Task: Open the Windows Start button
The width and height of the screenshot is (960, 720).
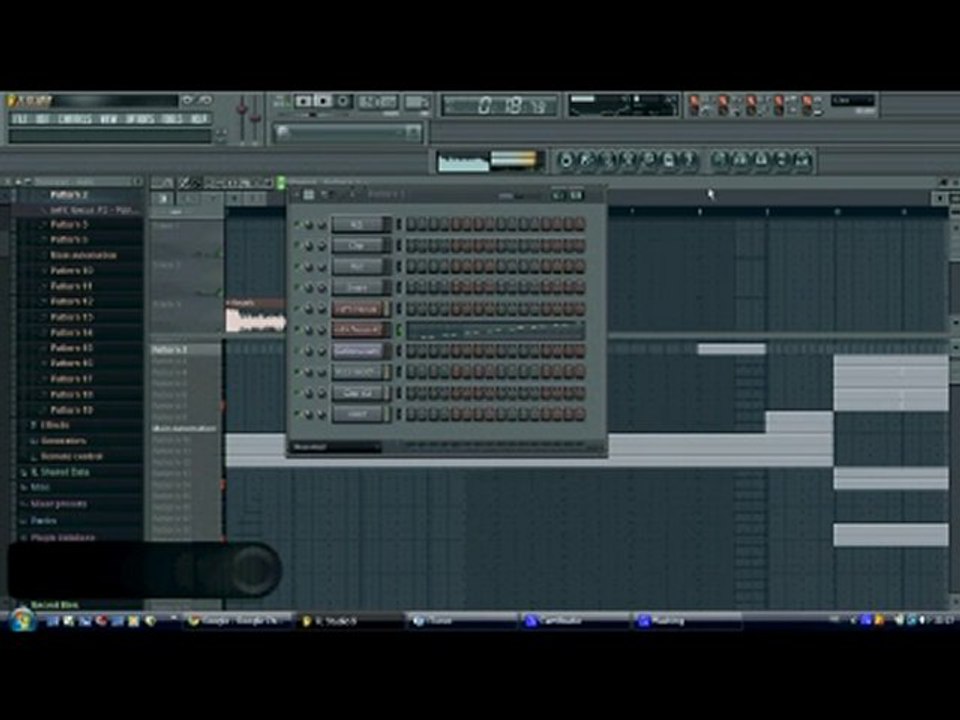Action: pos(22,620)
